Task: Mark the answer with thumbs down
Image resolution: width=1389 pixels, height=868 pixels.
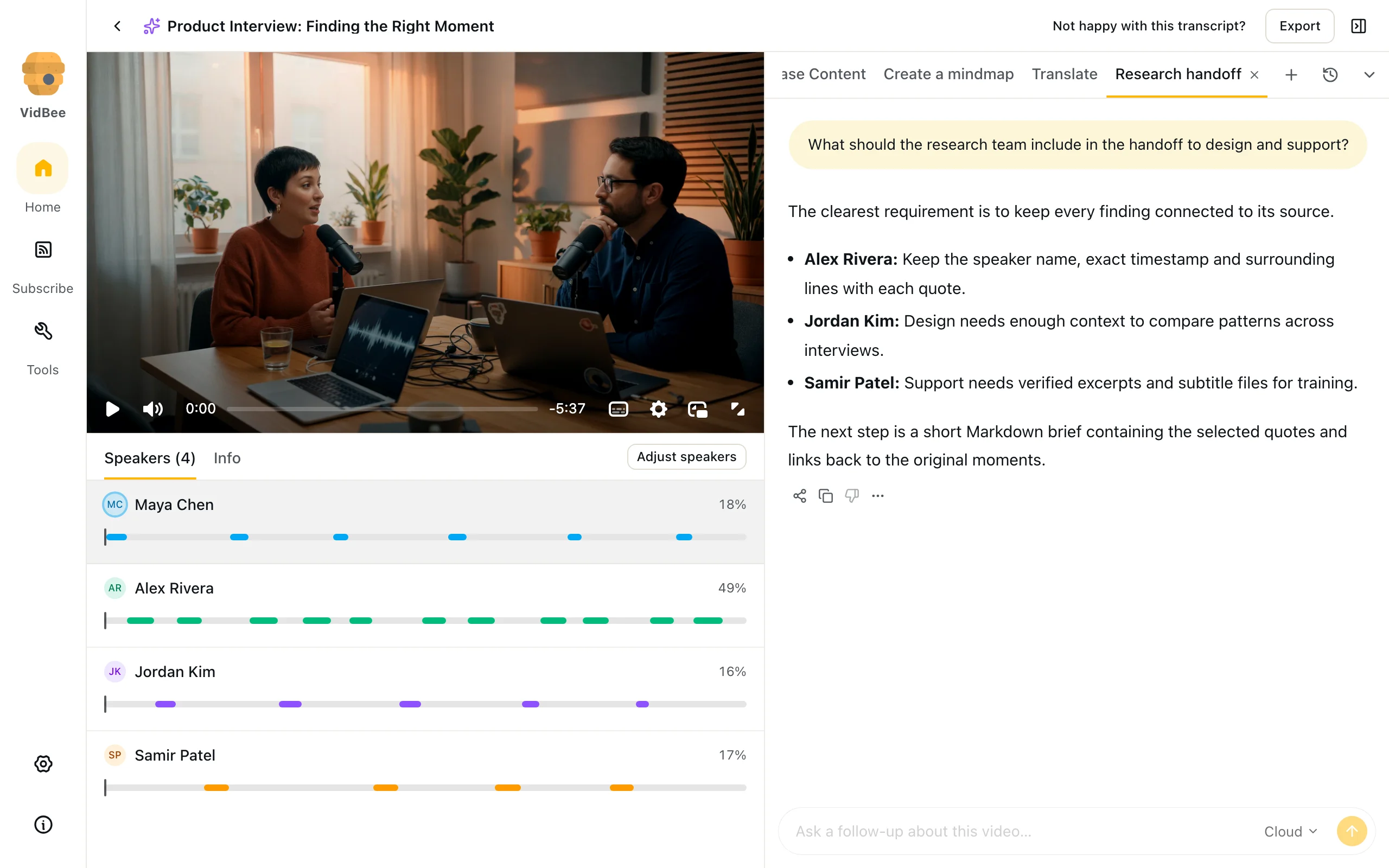Action: (x=852, y=495)
